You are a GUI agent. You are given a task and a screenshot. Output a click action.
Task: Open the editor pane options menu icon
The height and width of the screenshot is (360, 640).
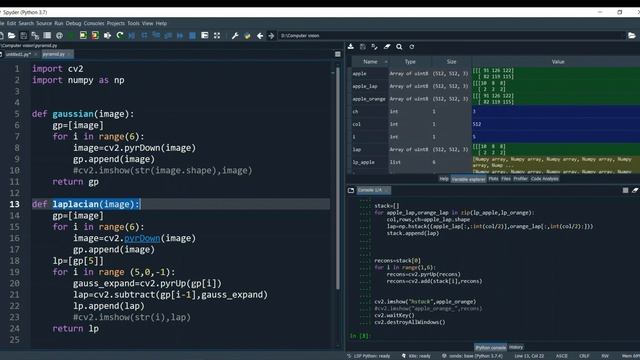coord(338,54)
